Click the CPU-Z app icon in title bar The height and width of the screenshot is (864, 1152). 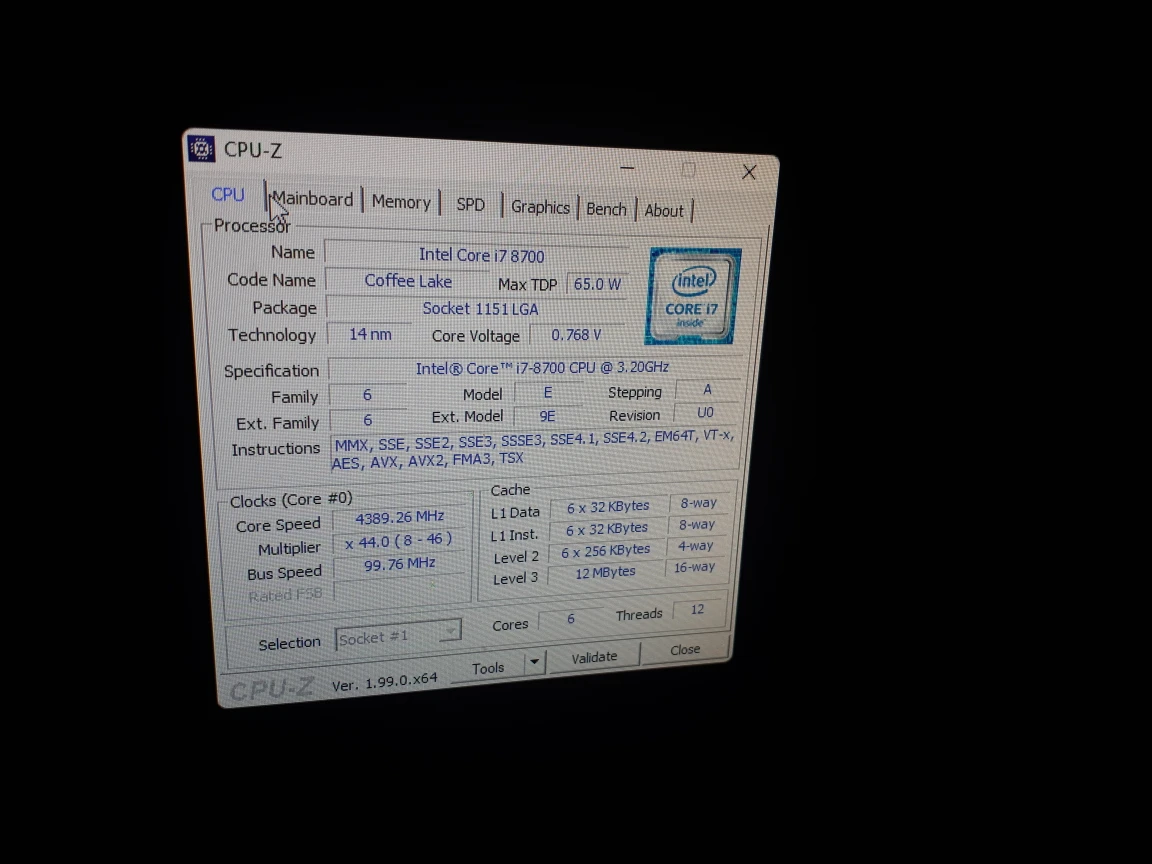click(201, 148)
